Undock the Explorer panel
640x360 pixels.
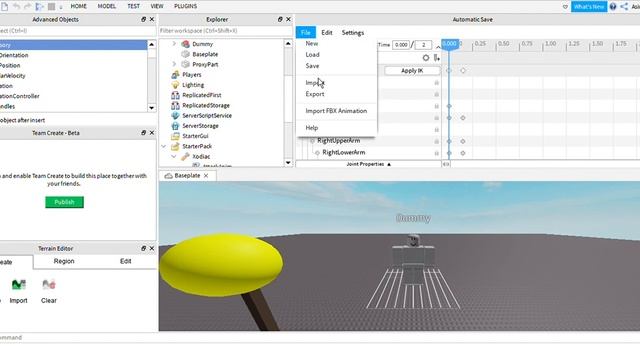click(x=280, y=19)
